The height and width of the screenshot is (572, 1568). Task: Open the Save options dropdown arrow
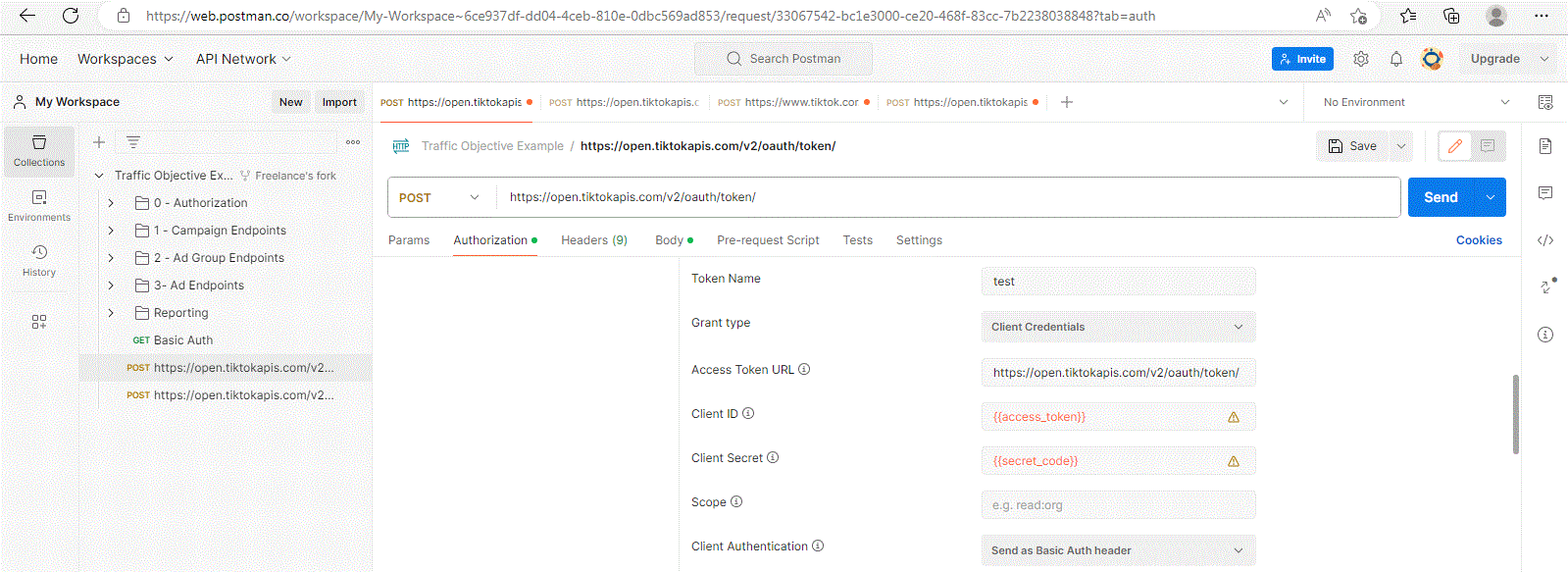pyautogui.click(x=1401, y=146)
